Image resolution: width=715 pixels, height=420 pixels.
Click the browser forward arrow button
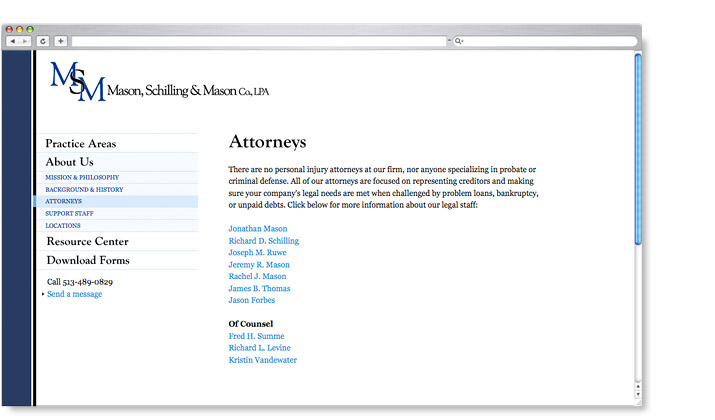[x=25, y=41]
